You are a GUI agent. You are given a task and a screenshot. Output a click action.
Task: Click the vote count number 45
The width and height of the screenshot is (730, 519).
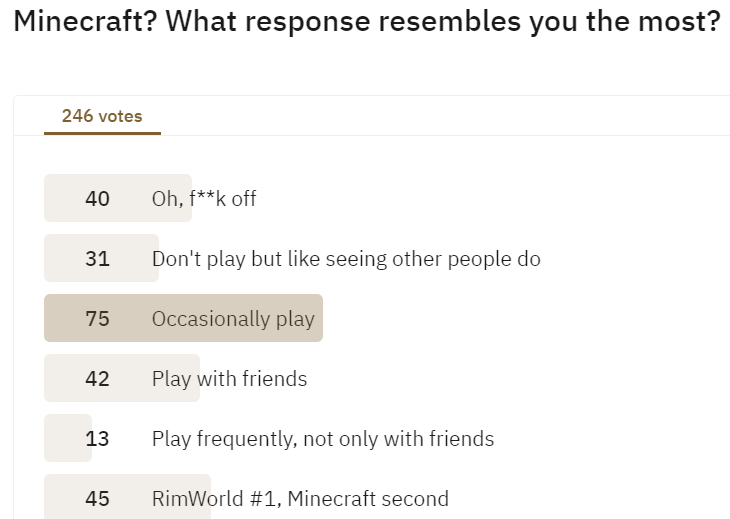coord(97,499)
